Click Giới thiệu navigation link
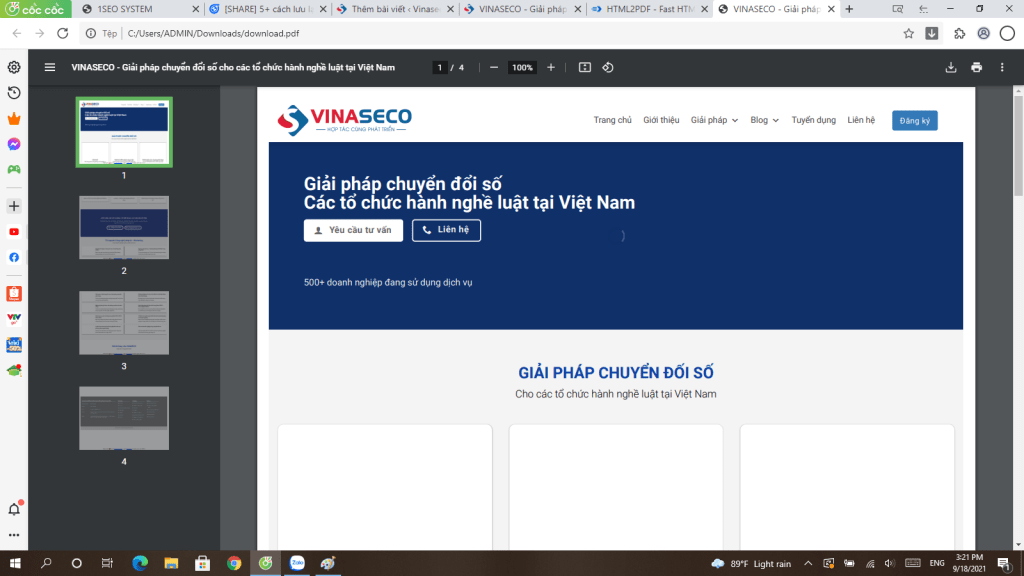 click(x=661, y=120)
